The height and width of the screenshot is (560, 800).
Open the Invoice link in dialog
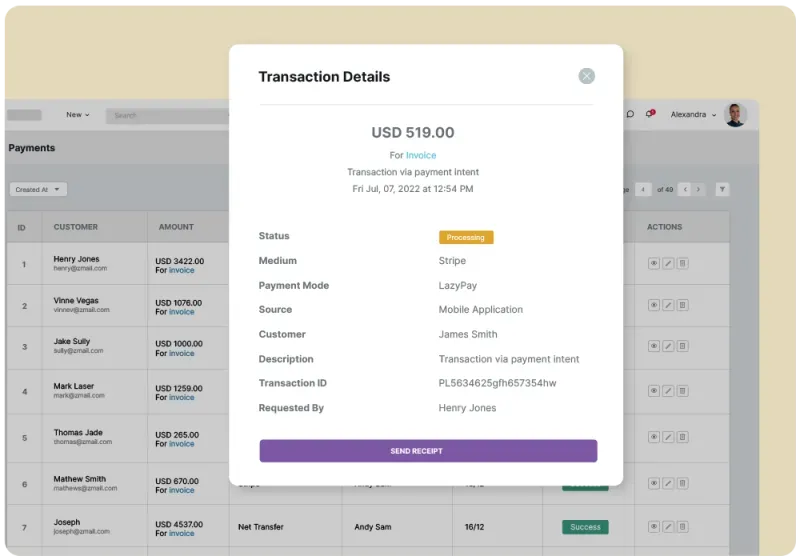coord(421,155)
